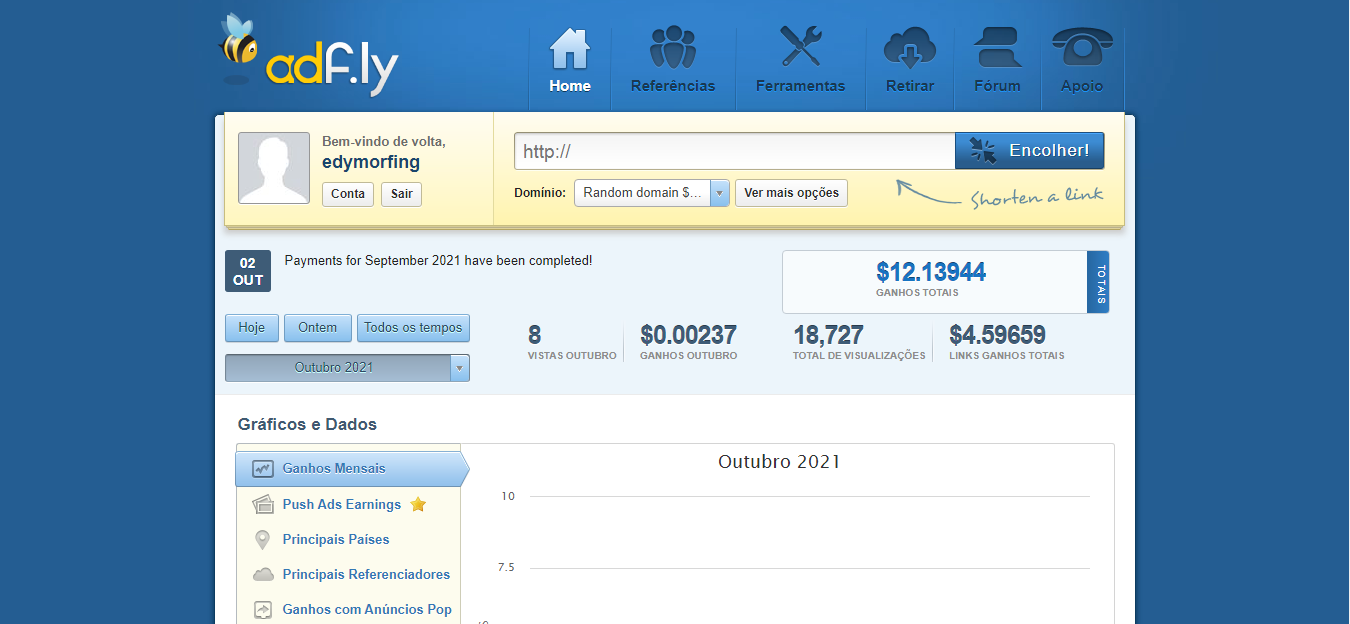Click the Ganhos com Anúncios Pop icon
Screen dimensions: 1350x624
tap(263, 610)
